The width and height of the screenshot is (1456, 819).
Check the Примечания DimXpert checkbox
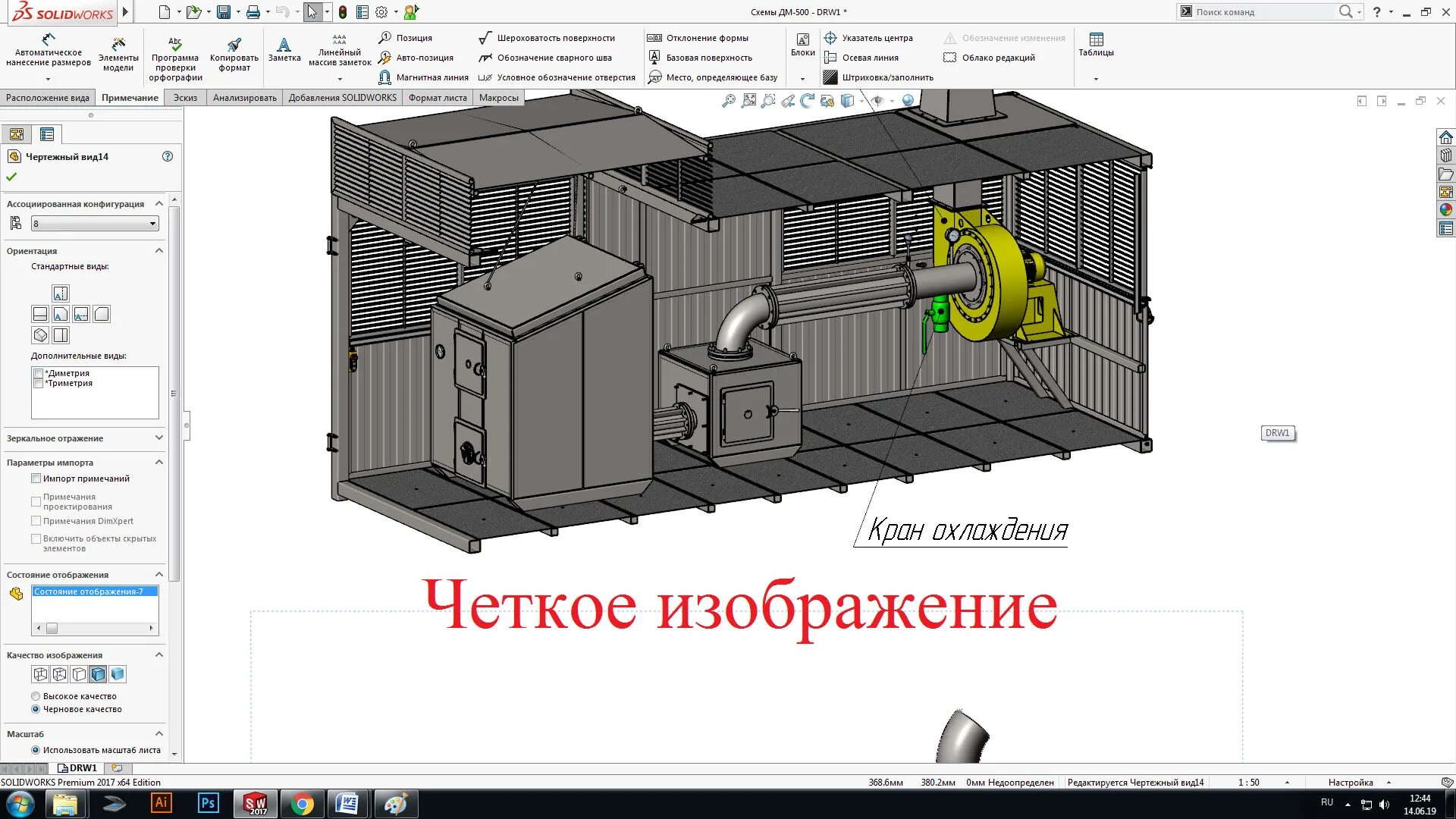(x=36, y=520)
